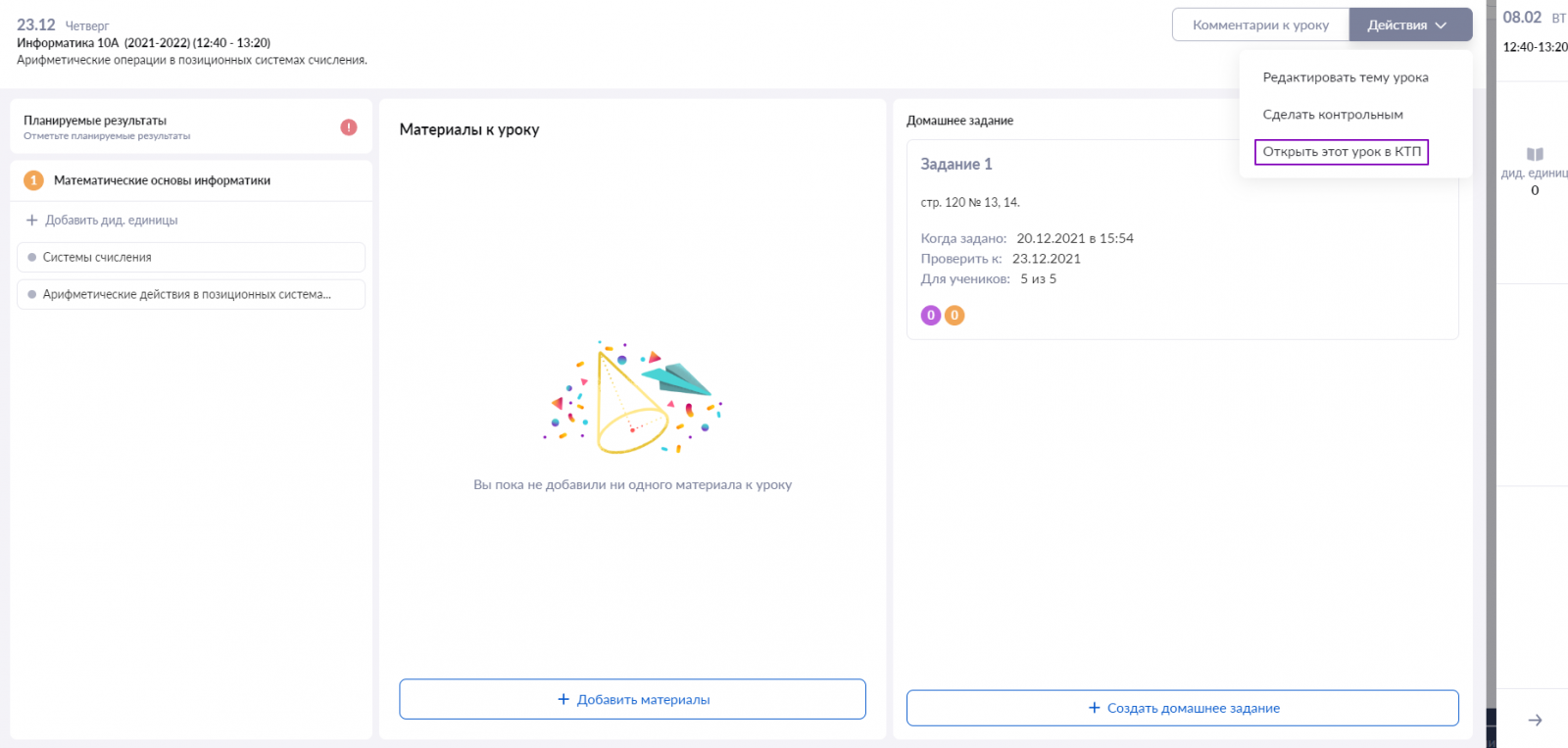1568x748 pixels.
Task: Click Добавить материалы button
Action: click(632, 699)
